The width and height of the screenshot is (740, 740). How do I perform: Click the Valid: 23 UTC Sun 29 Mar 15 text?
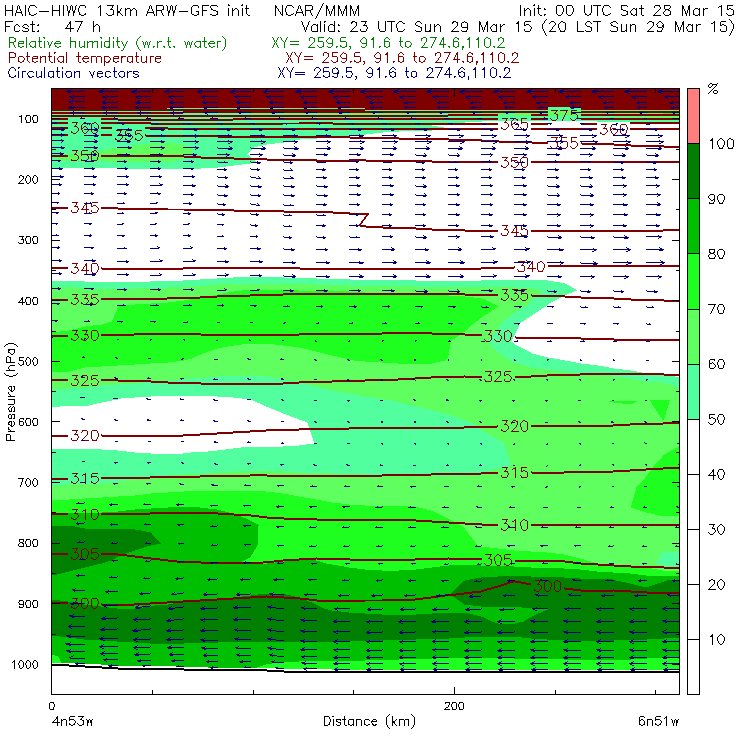[418, 26]
